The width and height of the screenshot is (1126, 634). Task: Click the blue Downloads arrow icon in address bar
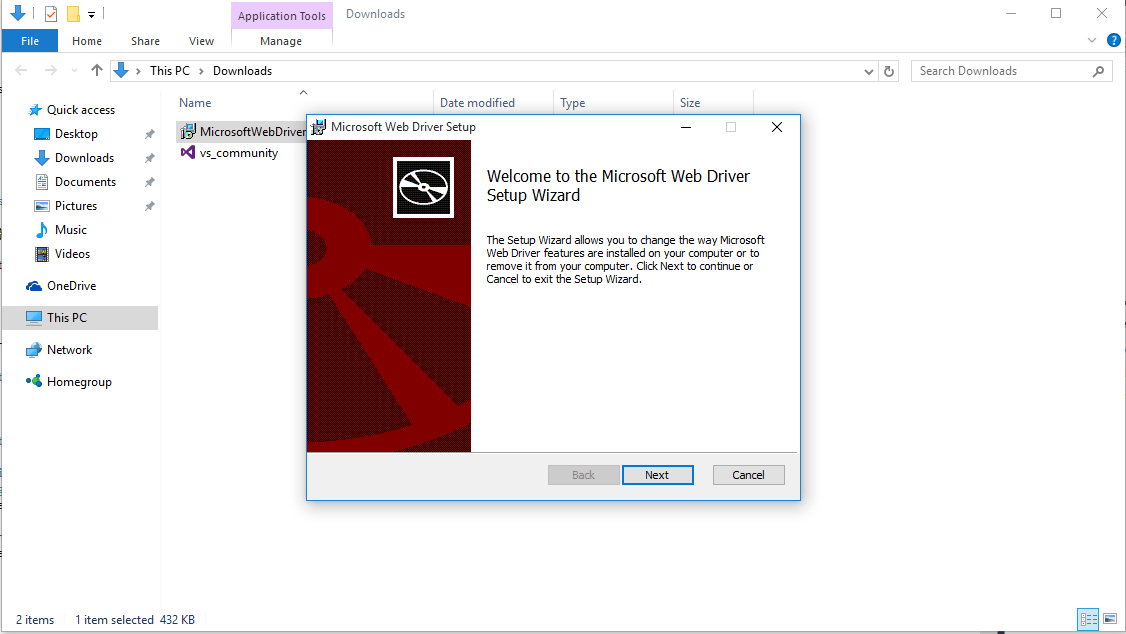pyautogui.click(x=121, y=70)
